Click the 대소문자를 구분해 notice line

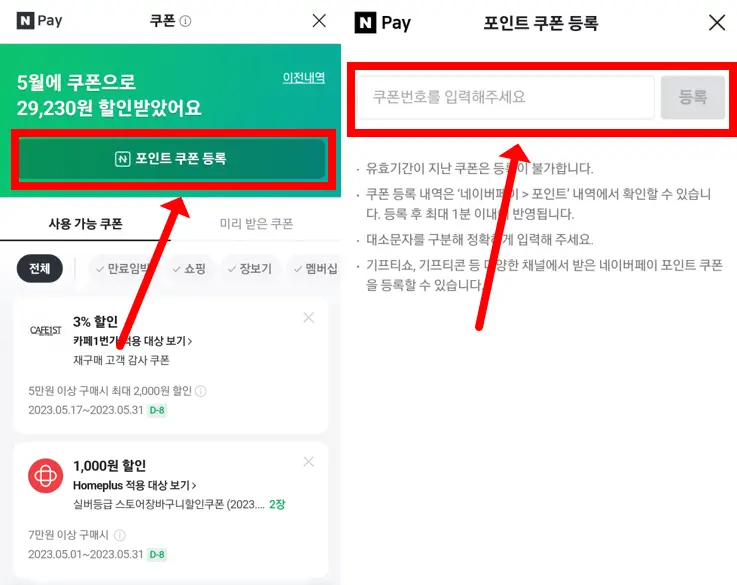coord(479,240)
